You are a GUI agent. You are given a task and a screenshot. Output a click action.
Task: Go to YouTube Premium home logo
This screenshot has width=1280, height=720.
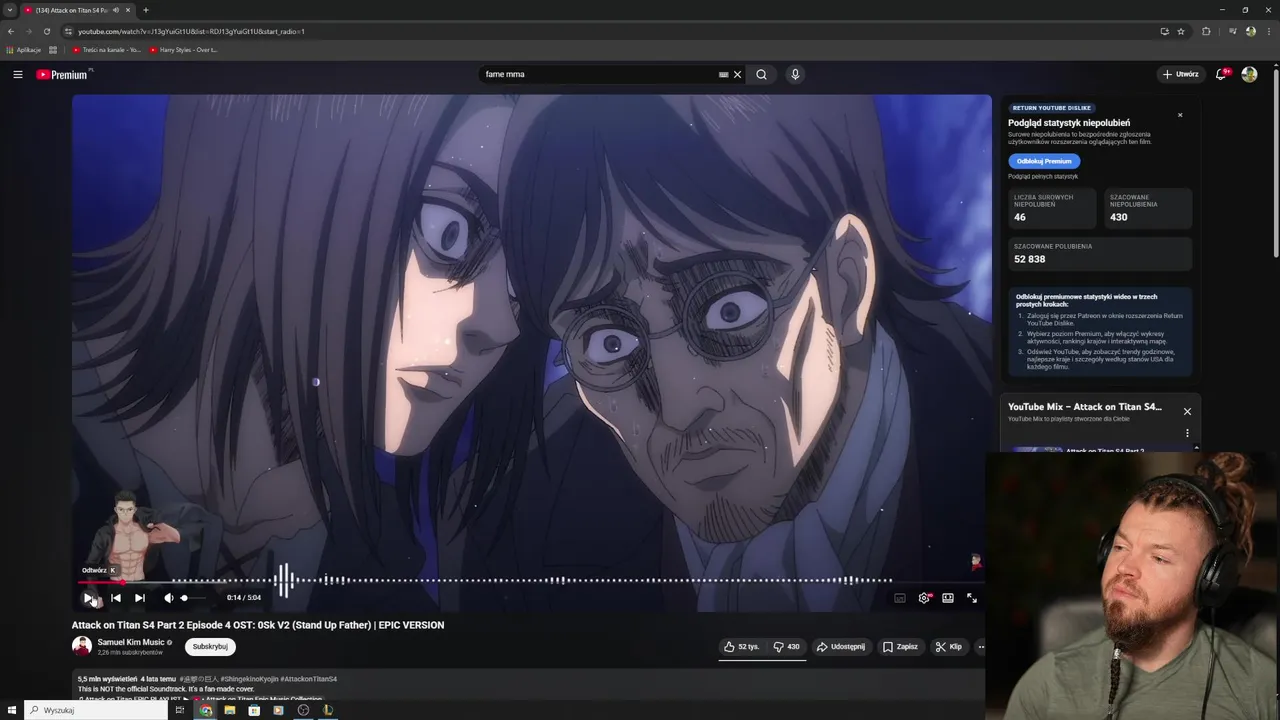click(x=62, y=75)
